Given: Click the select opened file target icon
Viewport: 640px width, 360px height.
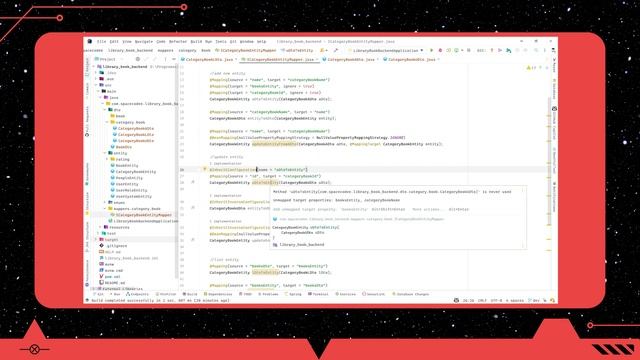Looking at the screenshot, I should click(x=138, y=59).
